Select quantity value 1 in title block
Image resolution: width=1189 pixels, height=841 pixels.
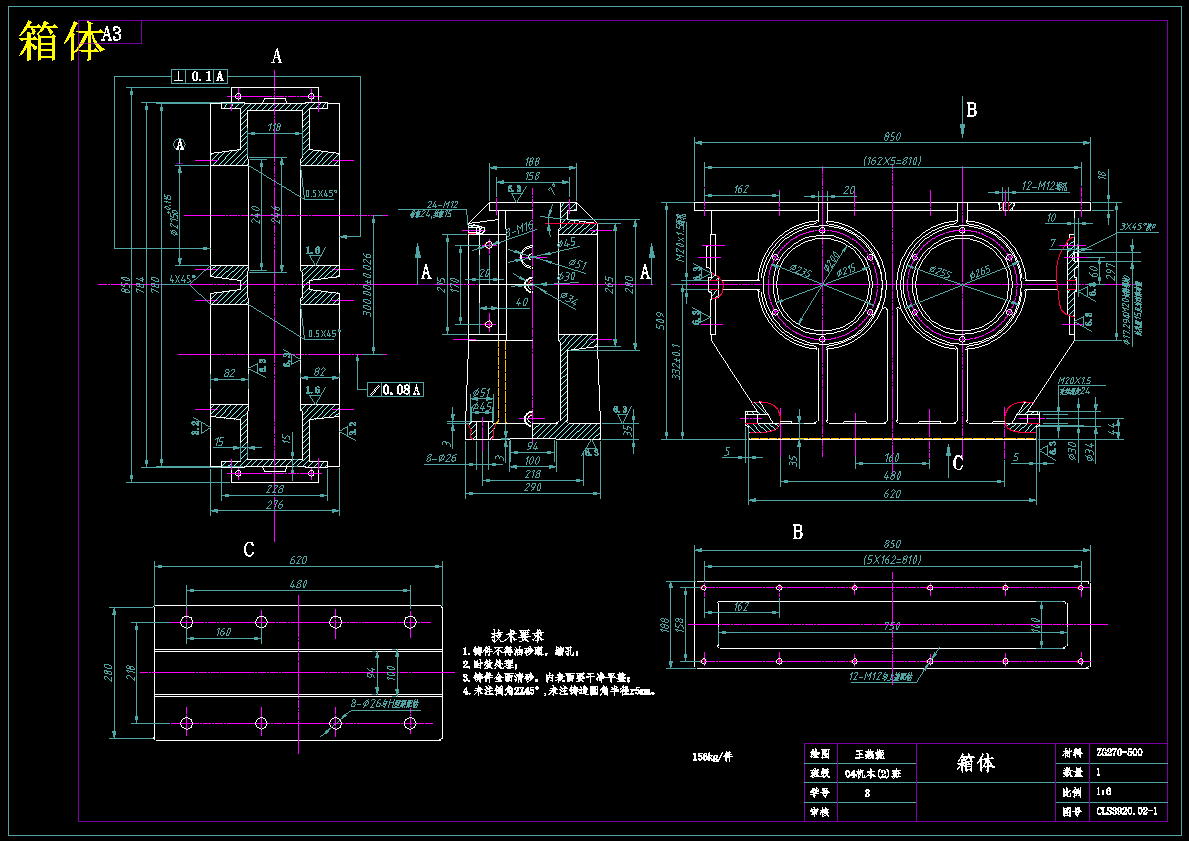tap(1099, 772)
